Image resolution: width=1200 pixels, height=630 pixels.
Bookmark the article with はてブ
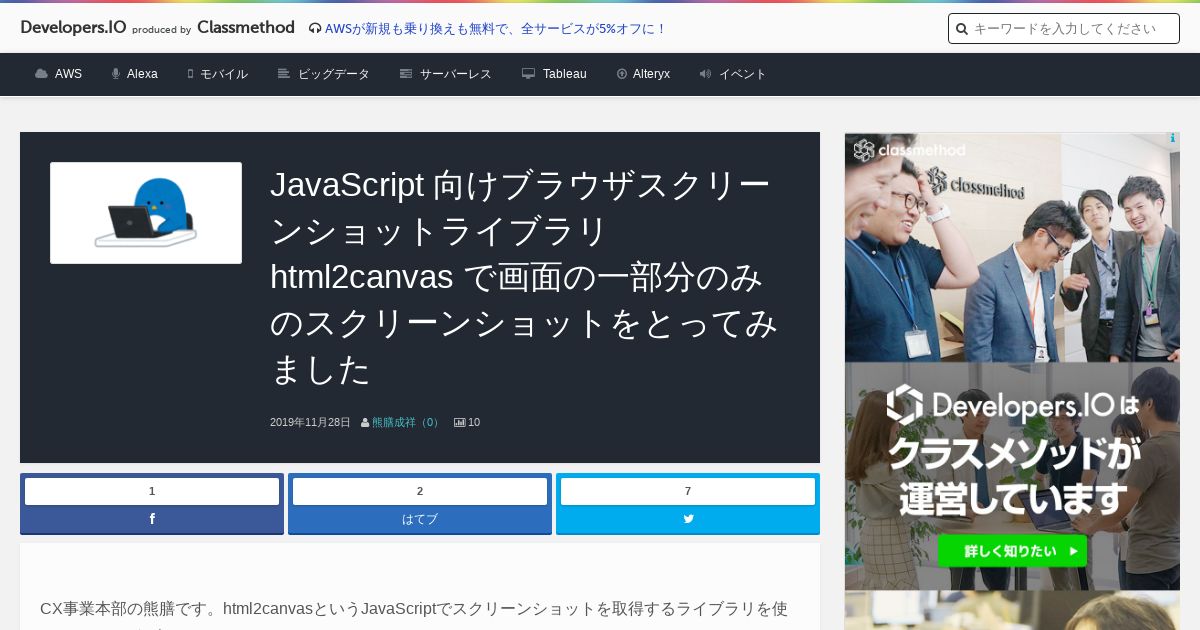(x=420, y=519)
